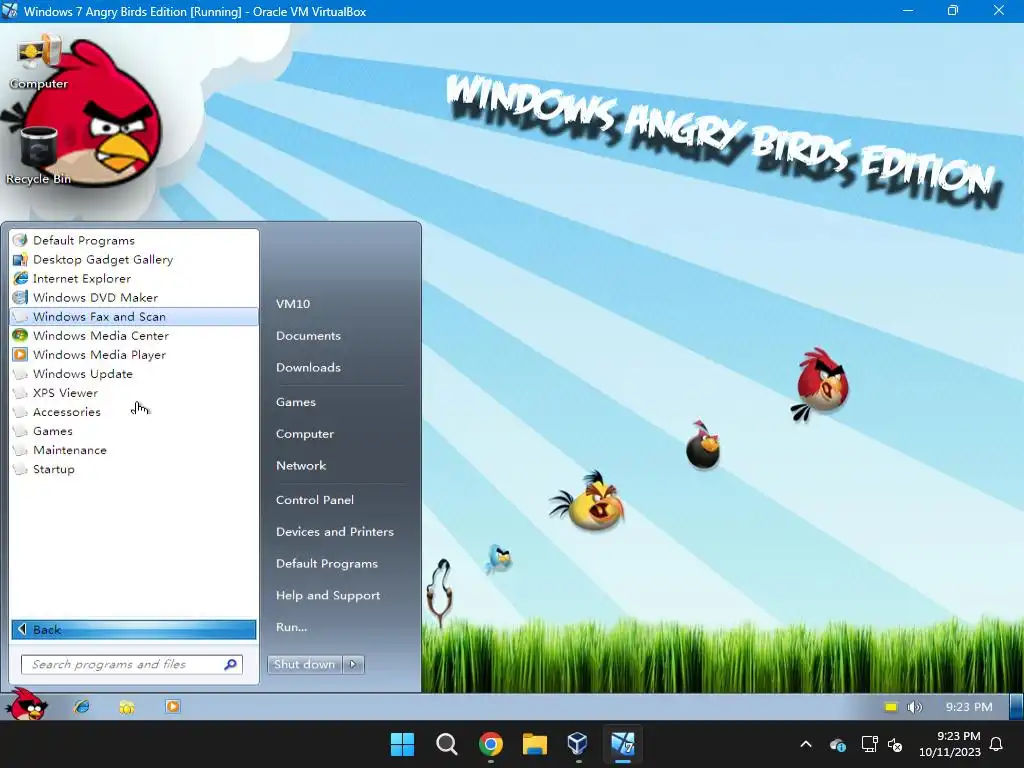Click the search magnifier icon in the Start menu
This screenshot has height=768, width=1024.
[x=231, y=664]
